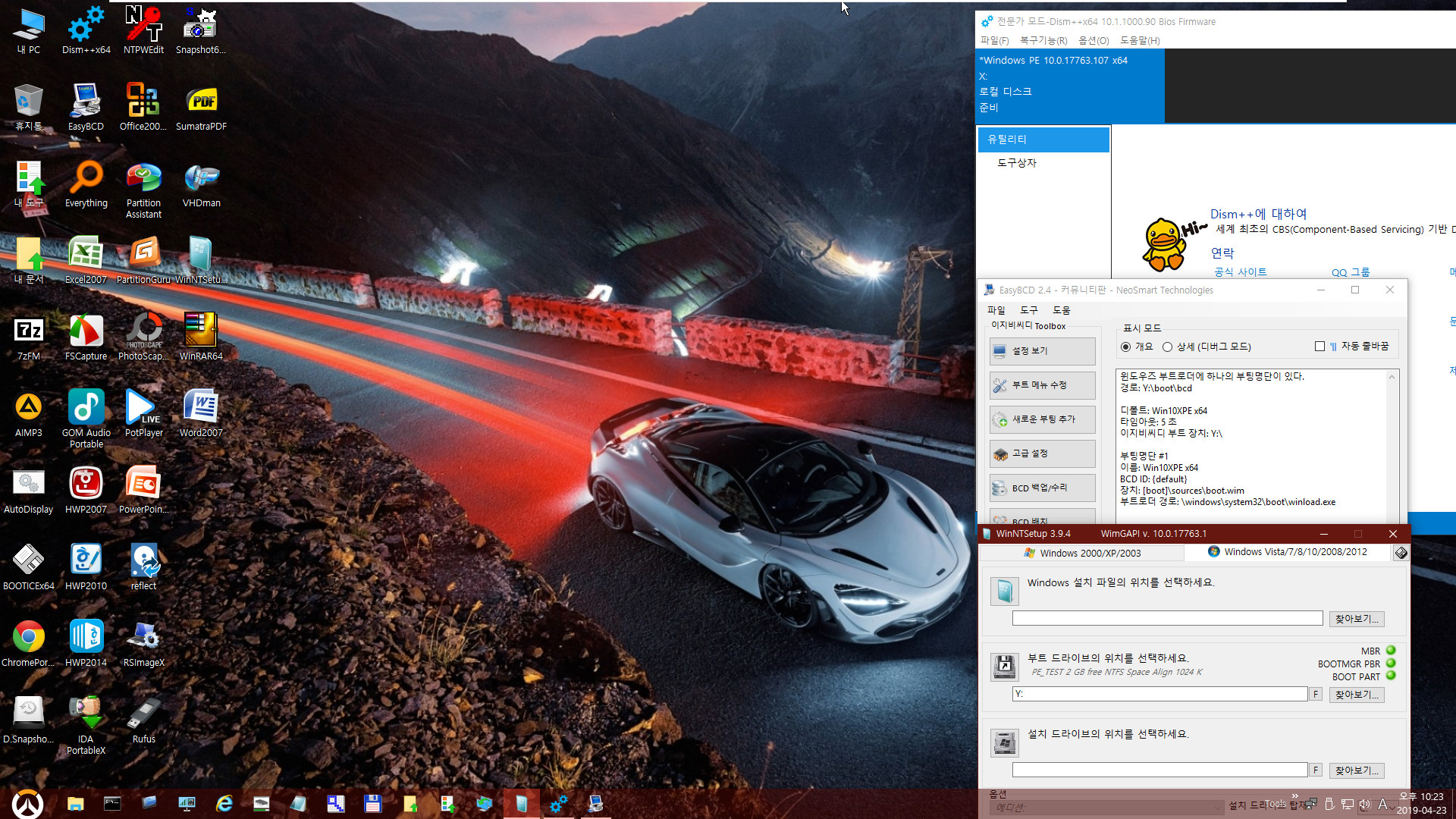This screenshot has height=819, width=1456.
Task: Launch AIMP3 from the desktop
Action: coord(29,413)
